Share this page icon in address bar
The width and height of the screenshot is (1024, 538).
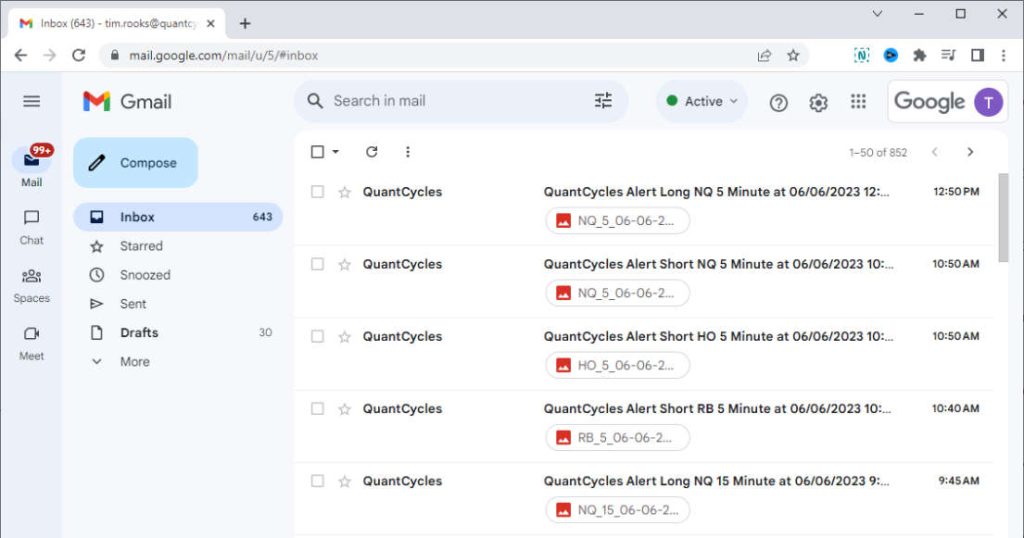[764, 55]
